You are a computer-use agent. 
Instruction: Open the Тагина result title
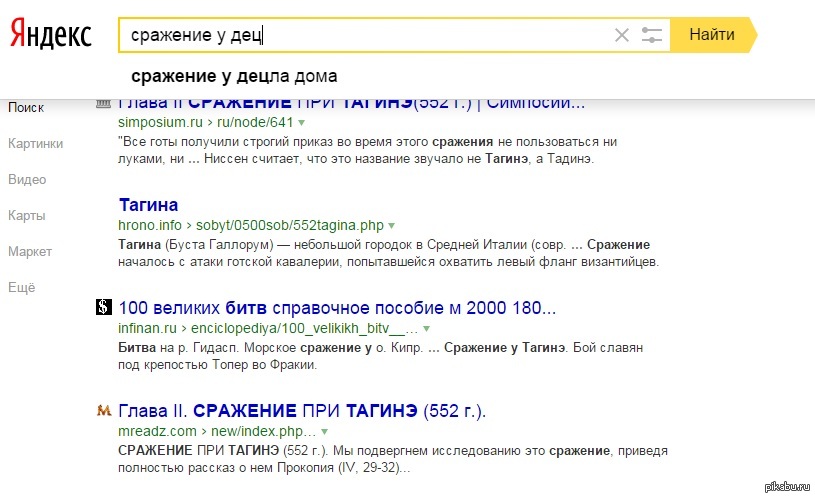pos(148,205)
